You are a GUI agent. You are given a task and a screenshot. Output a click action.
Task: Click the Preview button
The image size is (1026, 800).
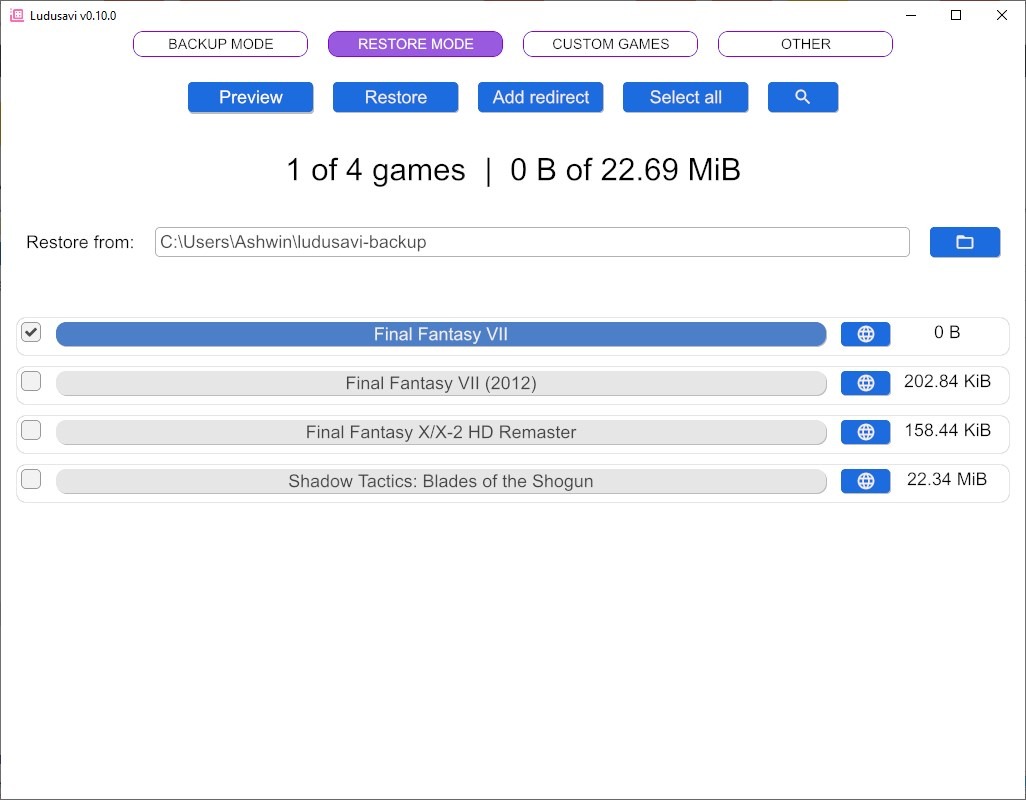[x=251, y=97]
